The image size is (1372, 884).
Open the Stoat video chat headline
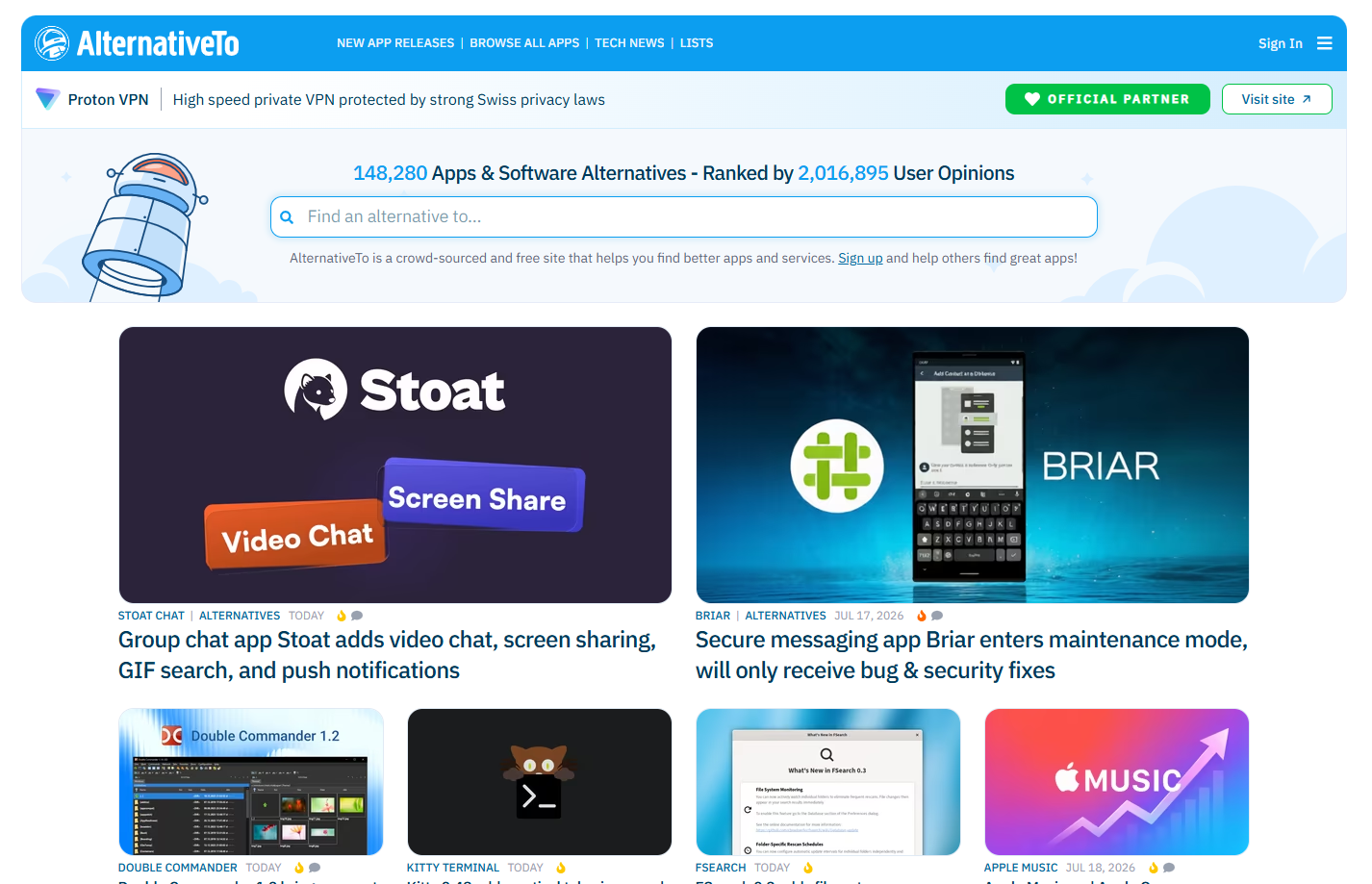pos(388,655)
